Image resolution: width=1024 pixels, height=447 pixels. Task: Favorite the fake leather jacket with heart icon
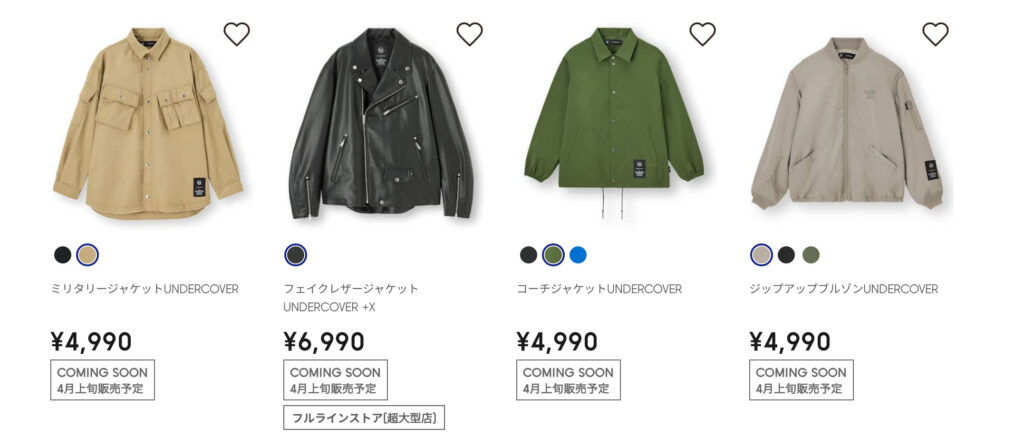click(x=469, y=34)
